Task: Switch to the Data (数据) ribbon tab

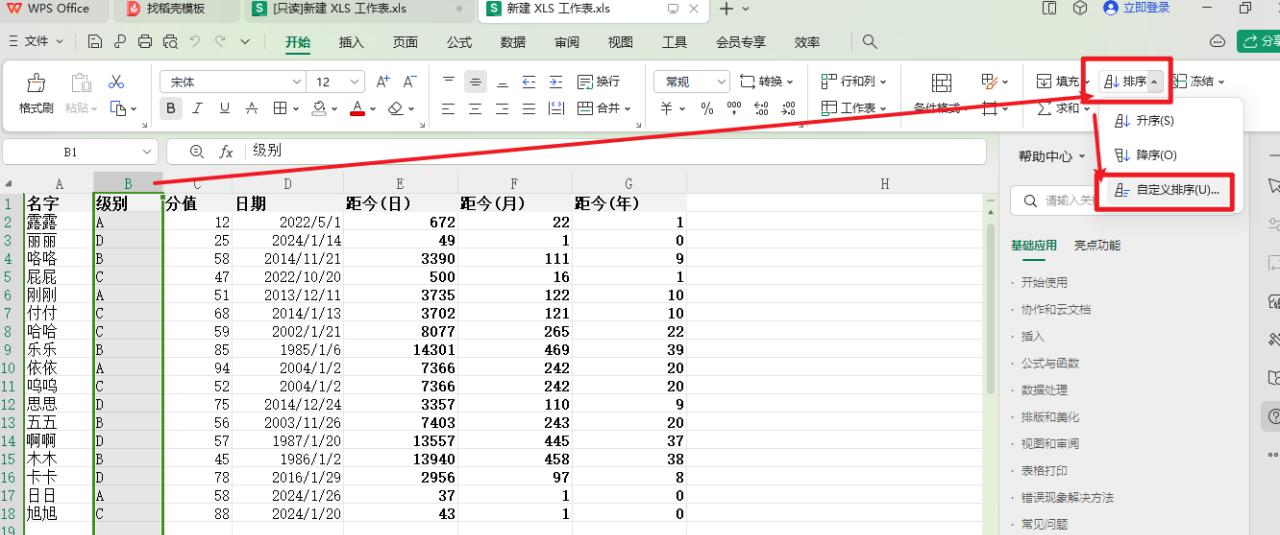Action: coord(513,42)
